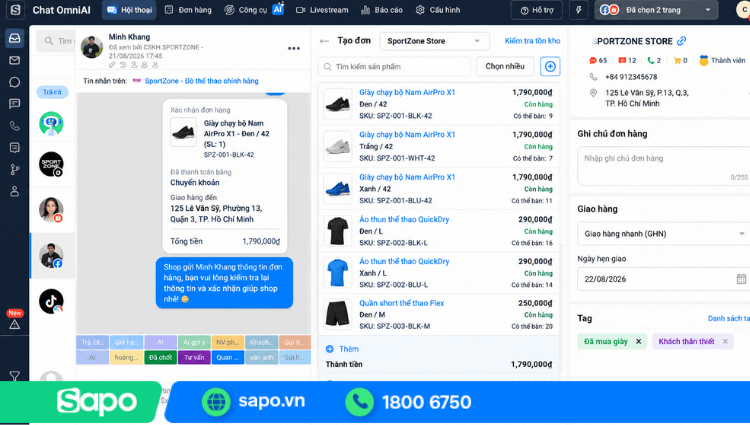This screenshot has height=425, width=750.
Task: Click the AI gợi ý quick reply tag
Action: pyautogui.click(x=194, y=342)
